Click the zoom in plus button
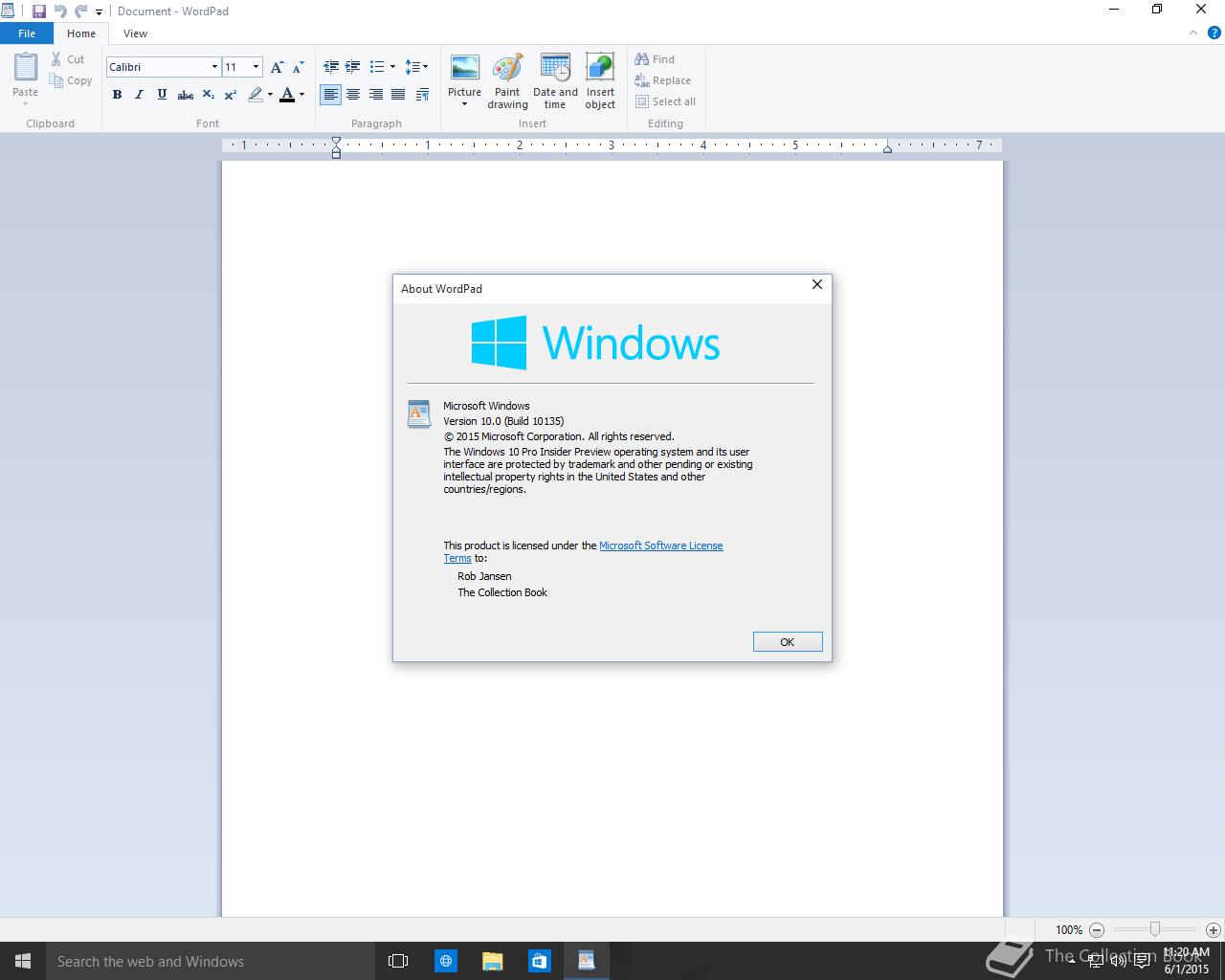Screen dimensions: 1225x980 (x=1214, y=929)
